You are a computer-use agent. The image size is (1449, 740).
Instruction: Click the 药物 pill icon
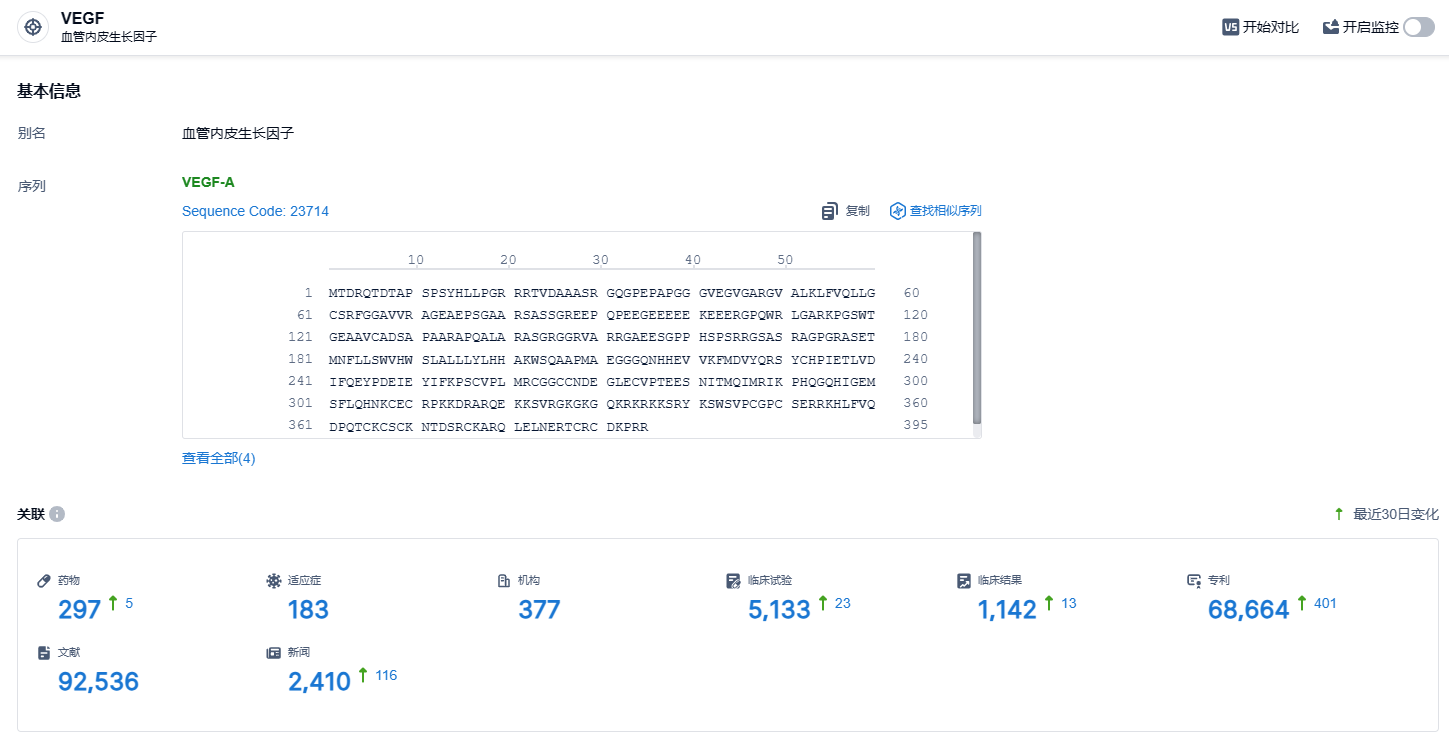pos(44,580)
